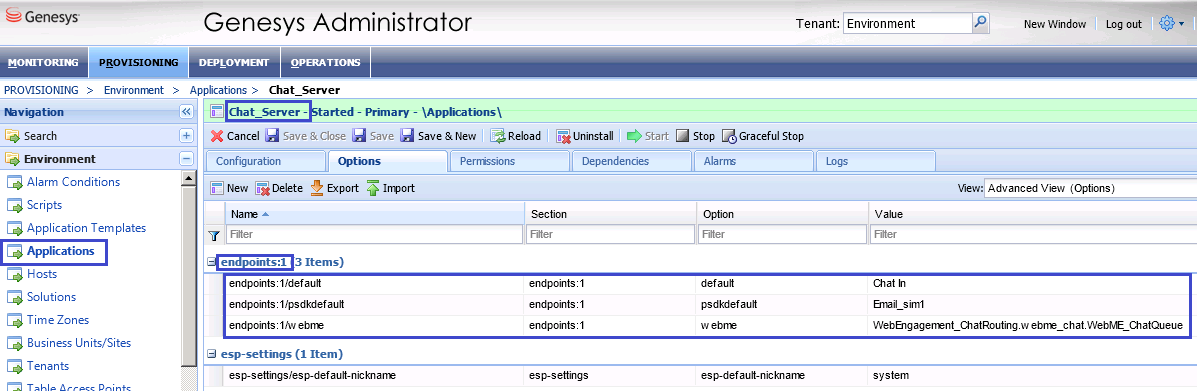This screenshot has width=1197, height=391.
Task: Open the Deployment menu tab
Action: point(234,62)
